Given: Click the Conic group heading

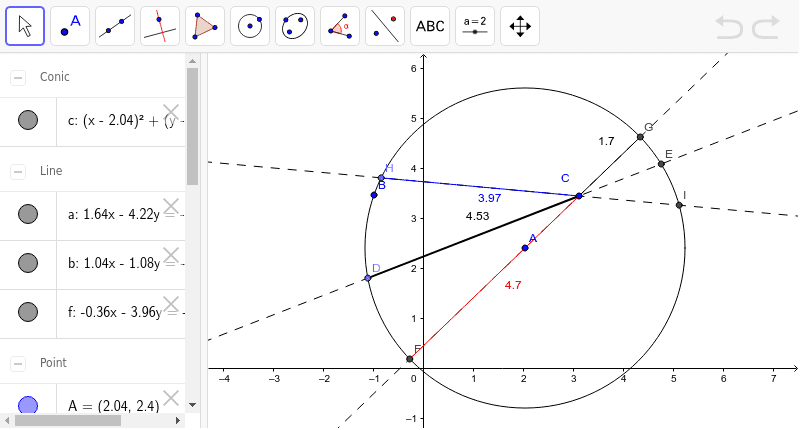Looking at the screenshot, I should pos(55,77).
